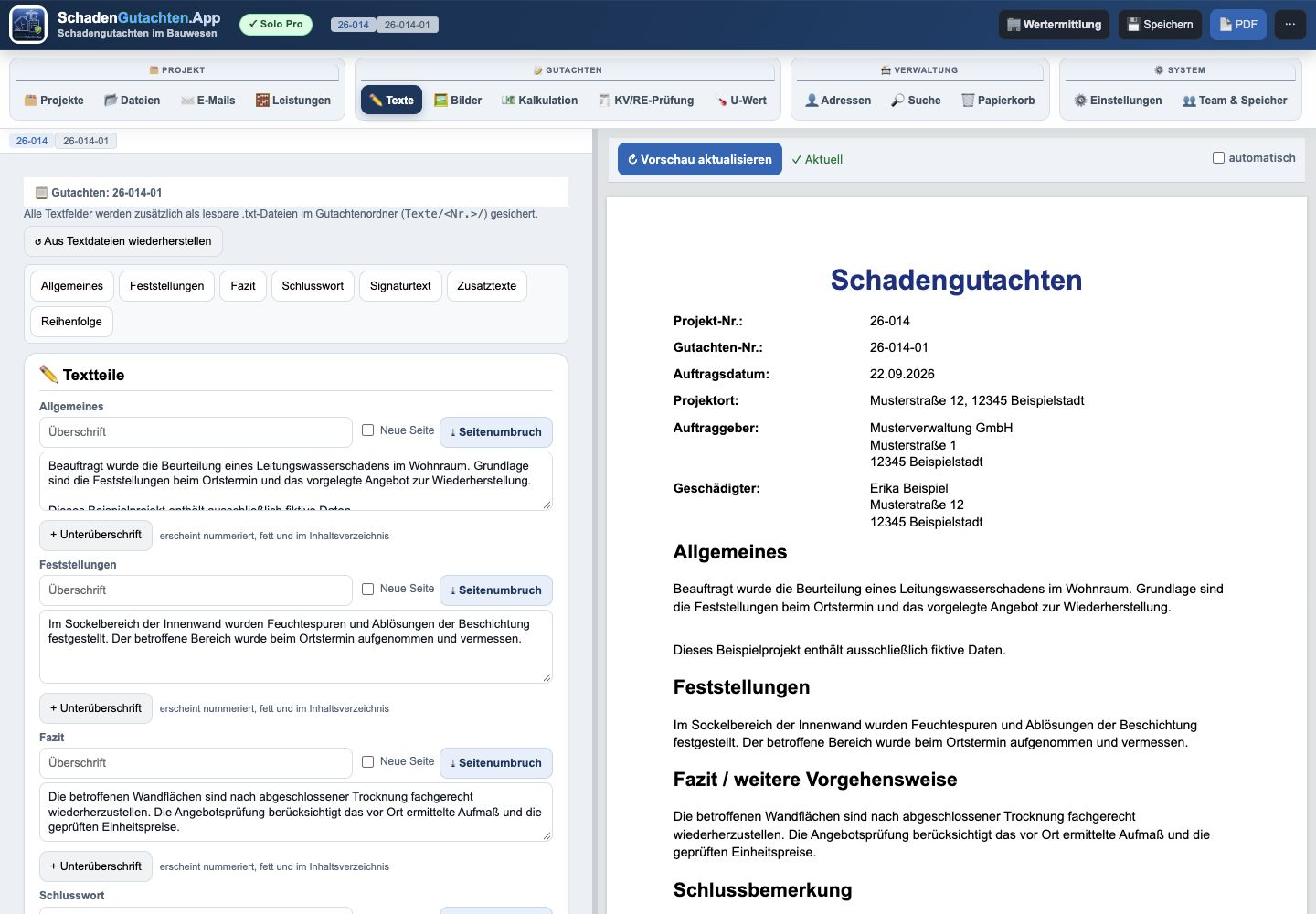This screenshot has height=914, width=1316.
Task: Click the SchadenGutachten.App logo icon
Action: [x=28, y=25]
